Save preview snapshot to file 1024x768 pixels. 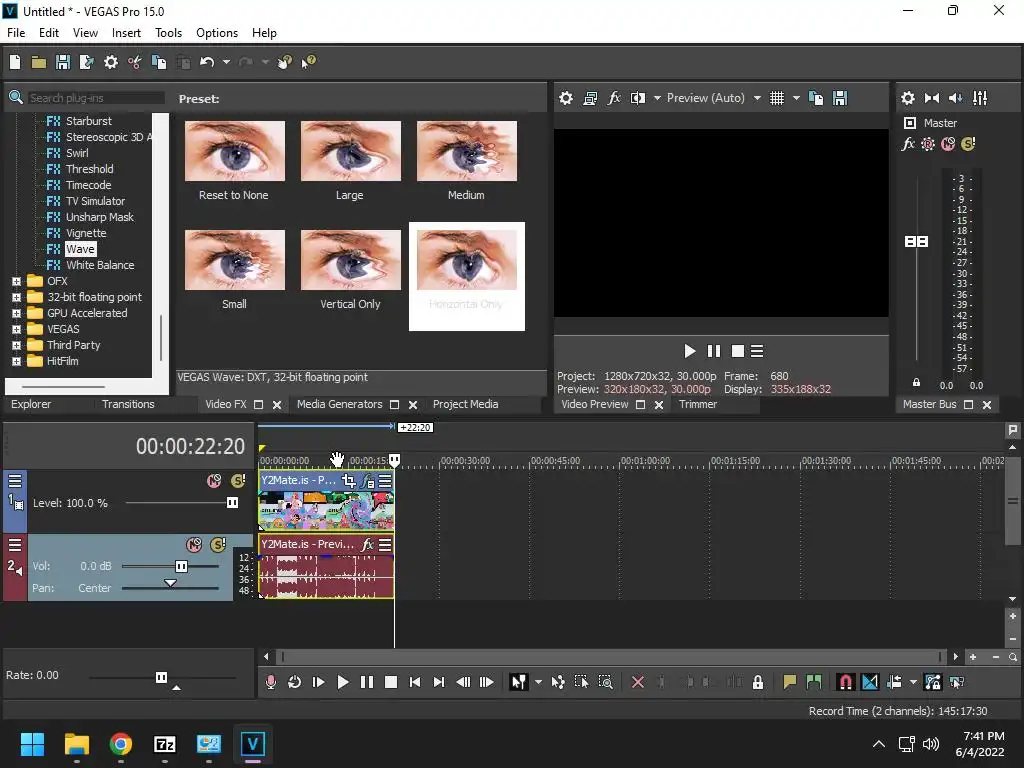[x=840, y=98]
